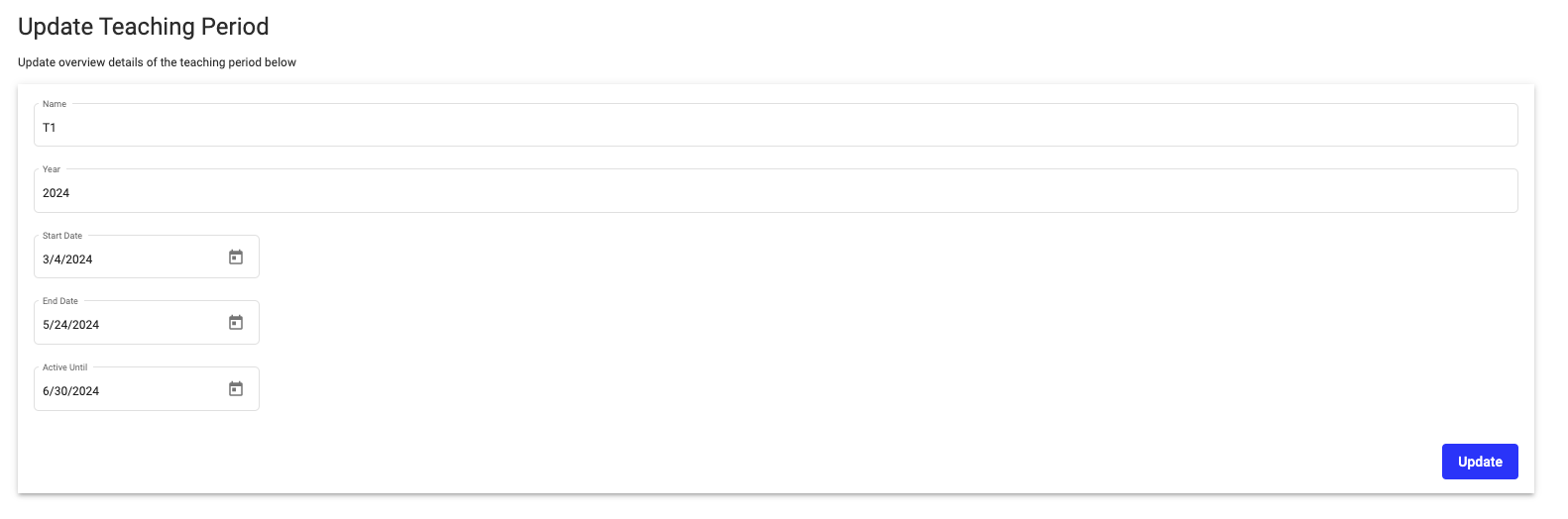
Task: Click the 'Start Date' field label
Action: [62, 236]
